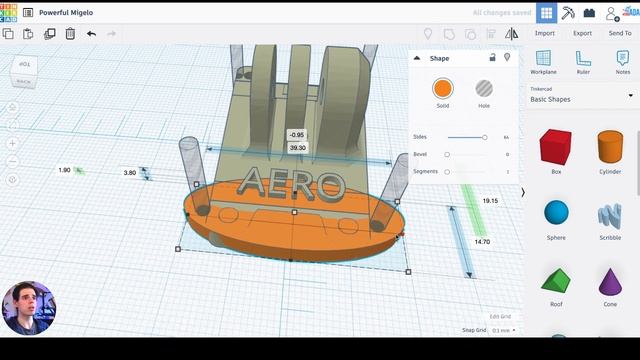Delete selected shape with trash icon
Screen dimensions: 640x360
click(70, 33)
